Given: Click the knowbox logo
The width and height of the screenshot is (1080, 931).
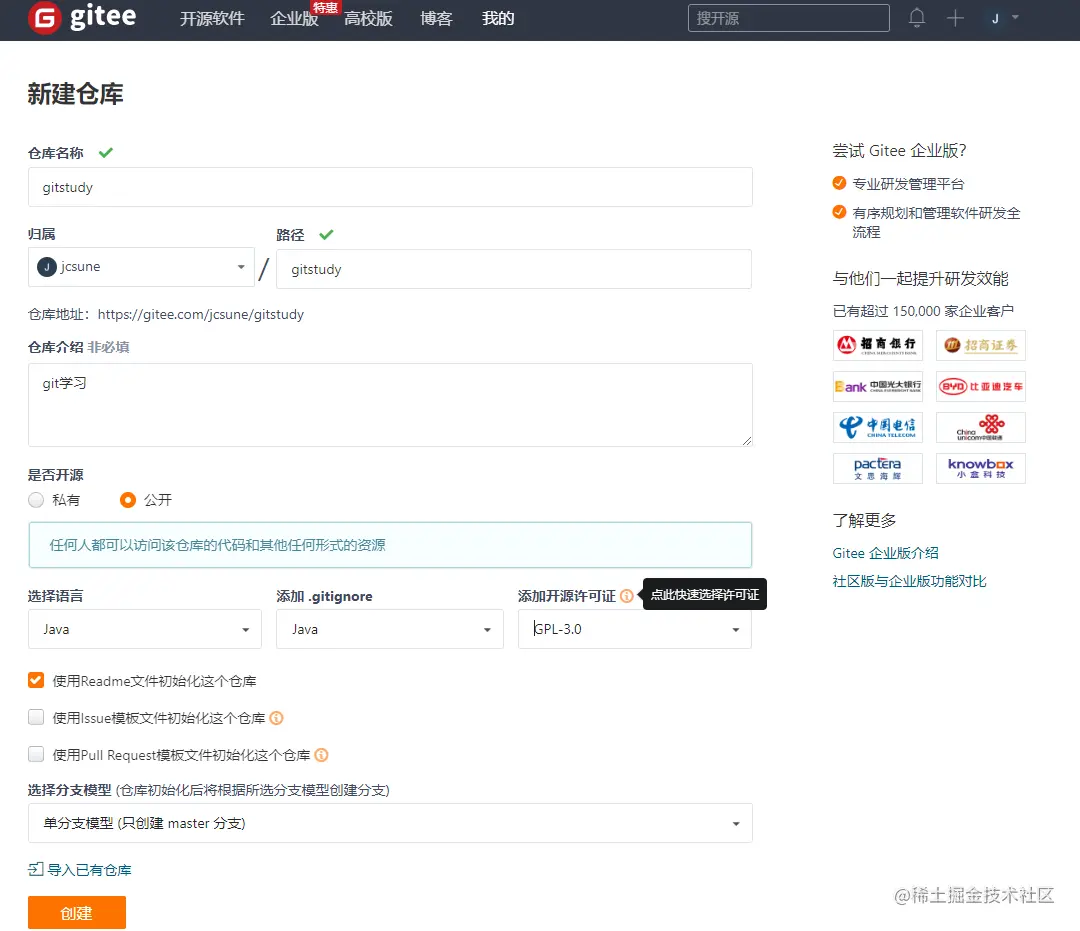Looking at the screenshot, I should point(980,468).
